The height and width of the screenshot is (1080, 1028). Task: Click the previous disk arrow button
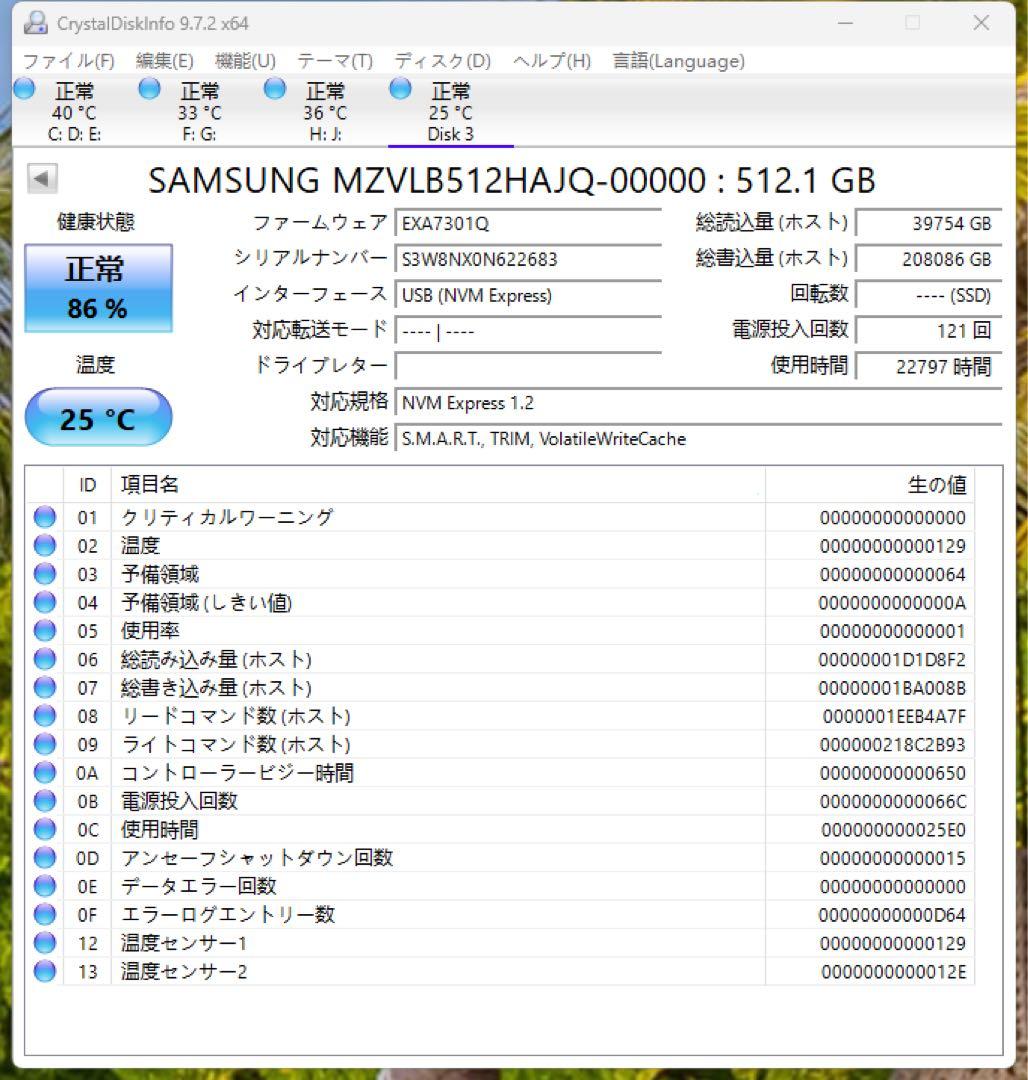coord(42,179)
